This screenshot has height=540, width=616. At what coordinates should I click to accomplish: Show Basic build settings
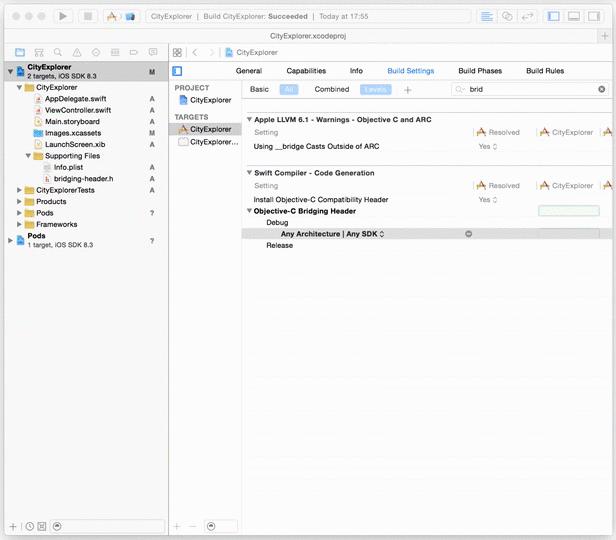(x=259, y=90)
